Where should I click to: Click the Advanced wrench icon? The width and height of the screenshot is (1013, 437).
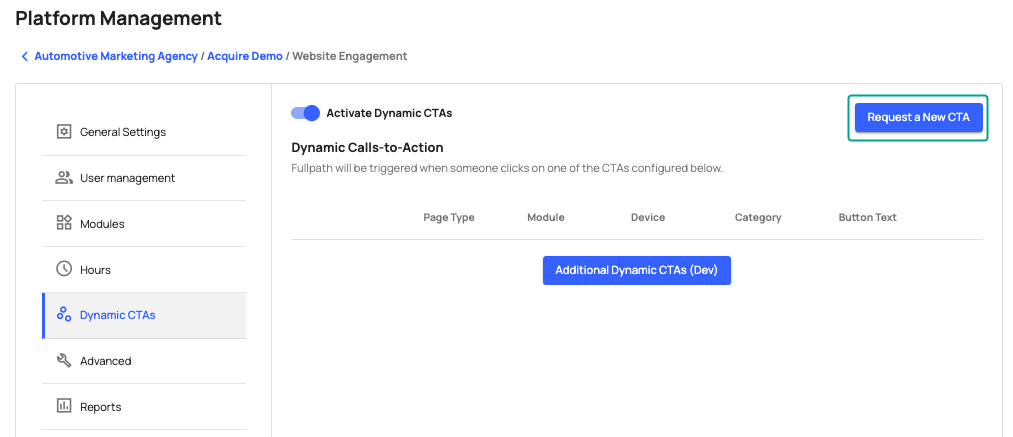pyautogui.click(x=64, y=361)
